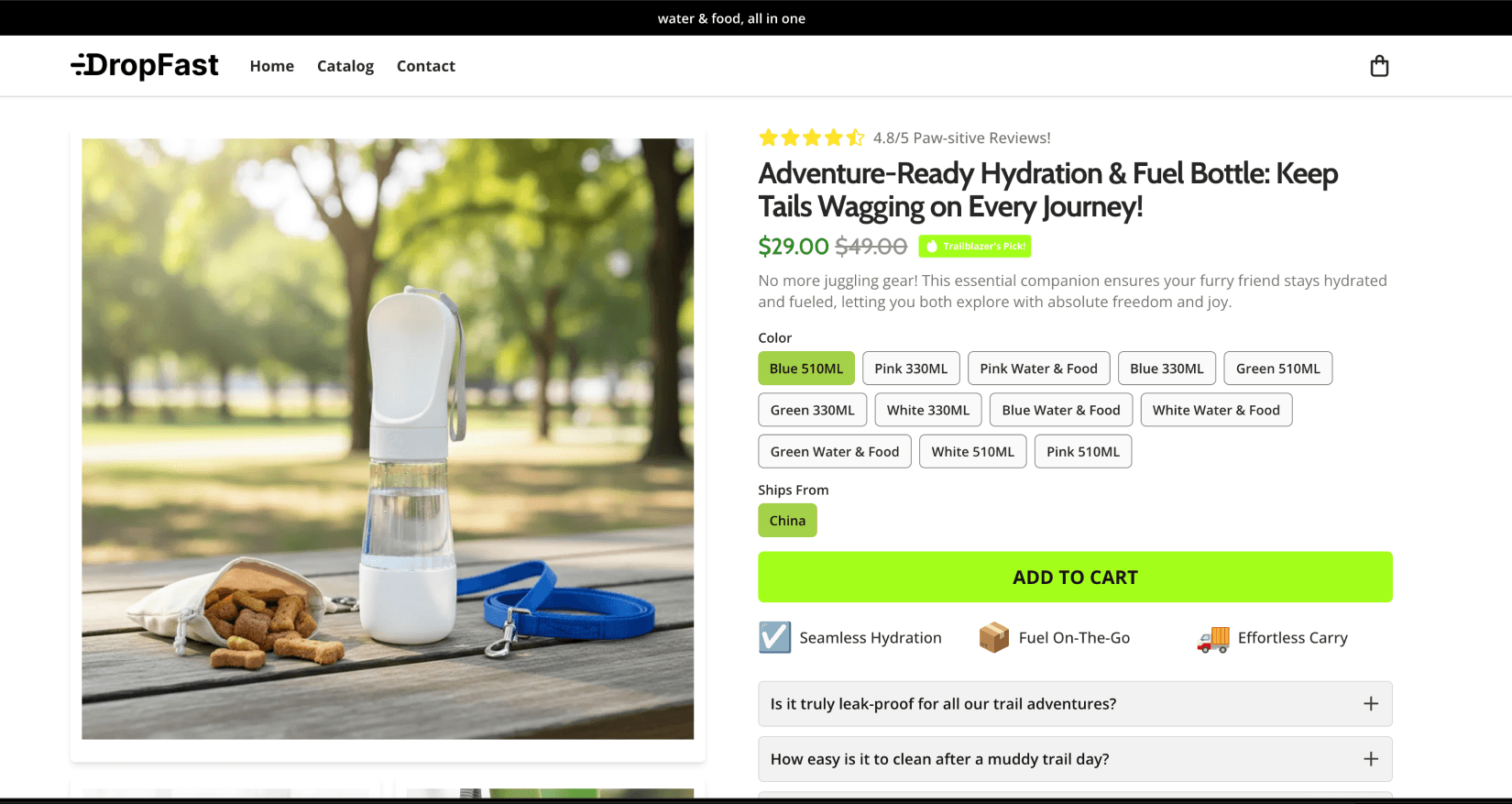Click the first star in the rating
Viewport: 1512px width, 804px height.
click(x=767, y=137)
